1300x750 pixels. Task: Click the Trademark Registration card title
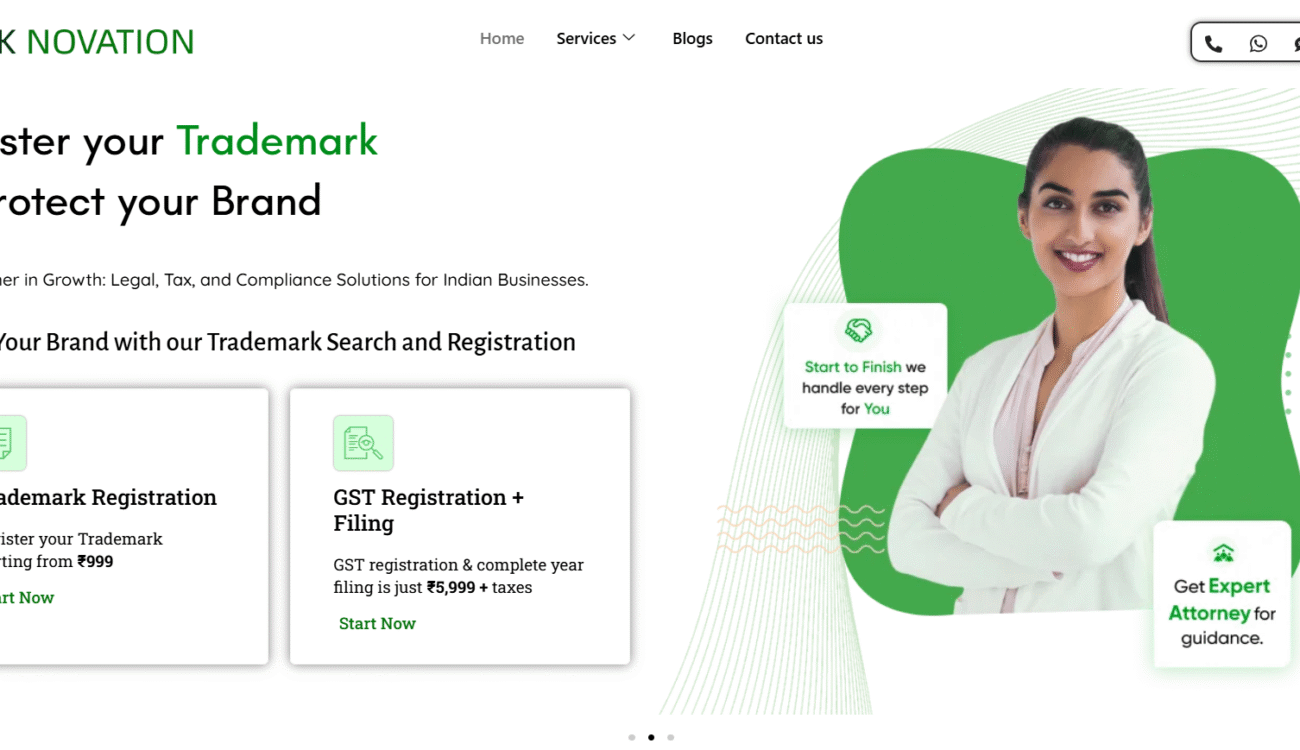pos(108,497)
